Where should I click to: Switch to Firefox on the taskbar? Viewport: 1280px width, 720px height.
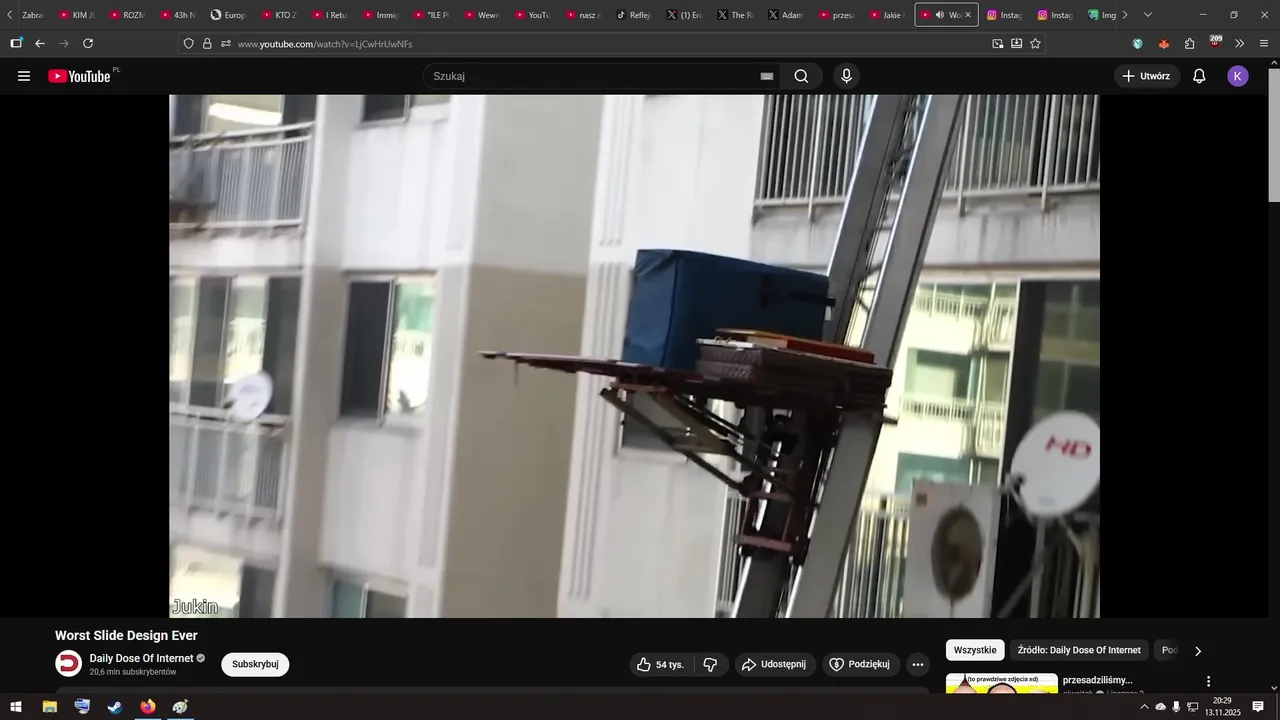coord(148,707)
